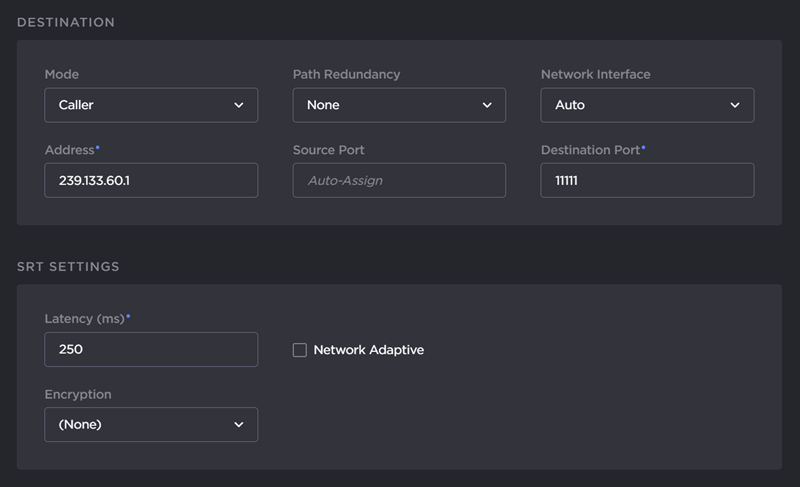Select the Latency (ms) field with 250
Viewport: 800px width, 487px height.
(151, 350)
